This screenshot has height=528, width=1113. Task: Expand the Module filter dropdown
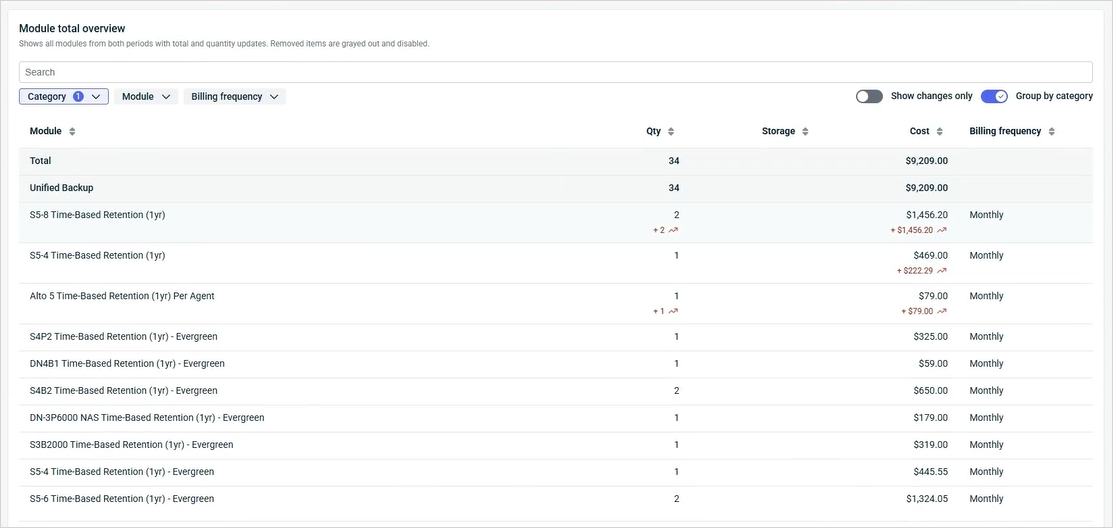(146, 97)
